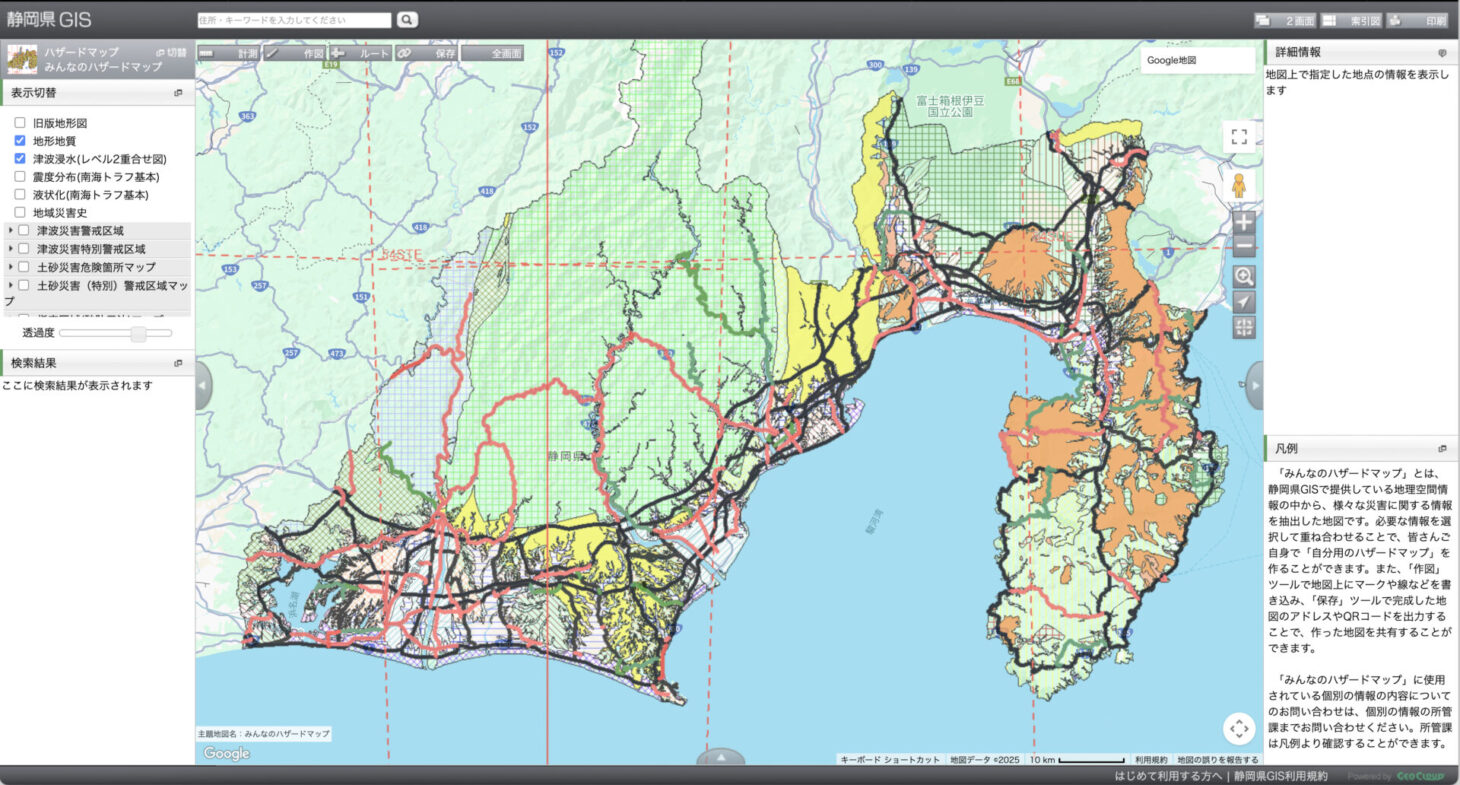The image size is (1460, 785).
Task: Open the 作図 drawing tool
Action: point(295,53)
